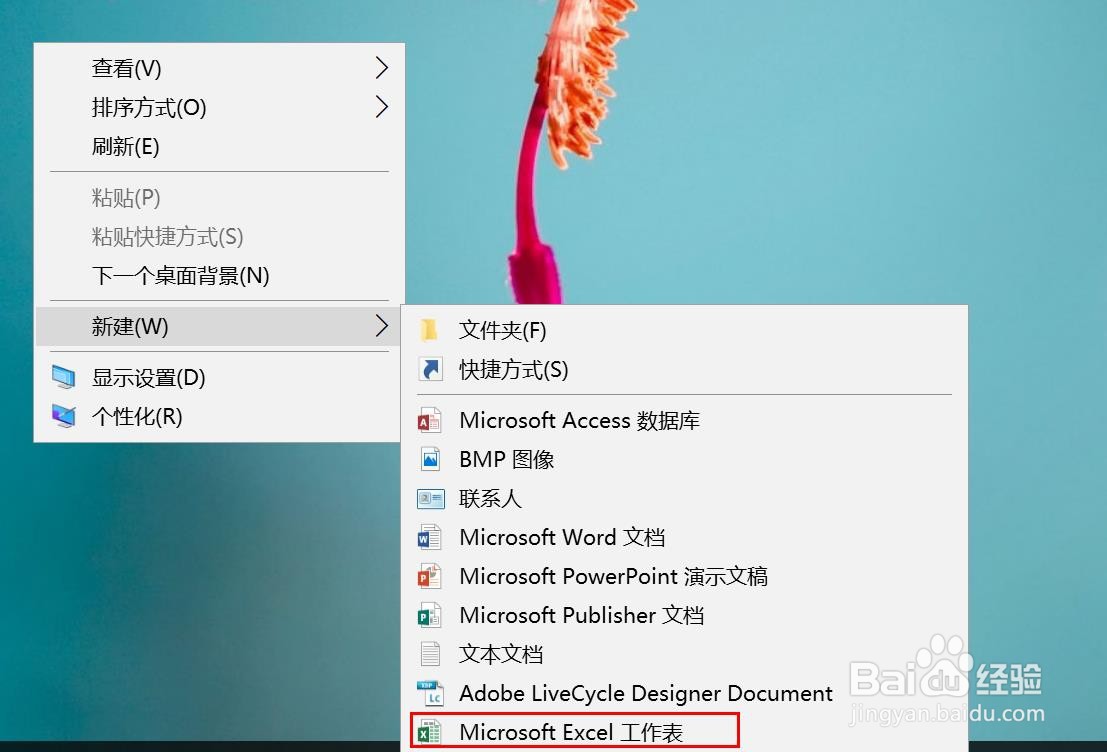Create new Adobe LiveCycle Designer Document
The image size is (1107, 752).
tap(684, 693)
